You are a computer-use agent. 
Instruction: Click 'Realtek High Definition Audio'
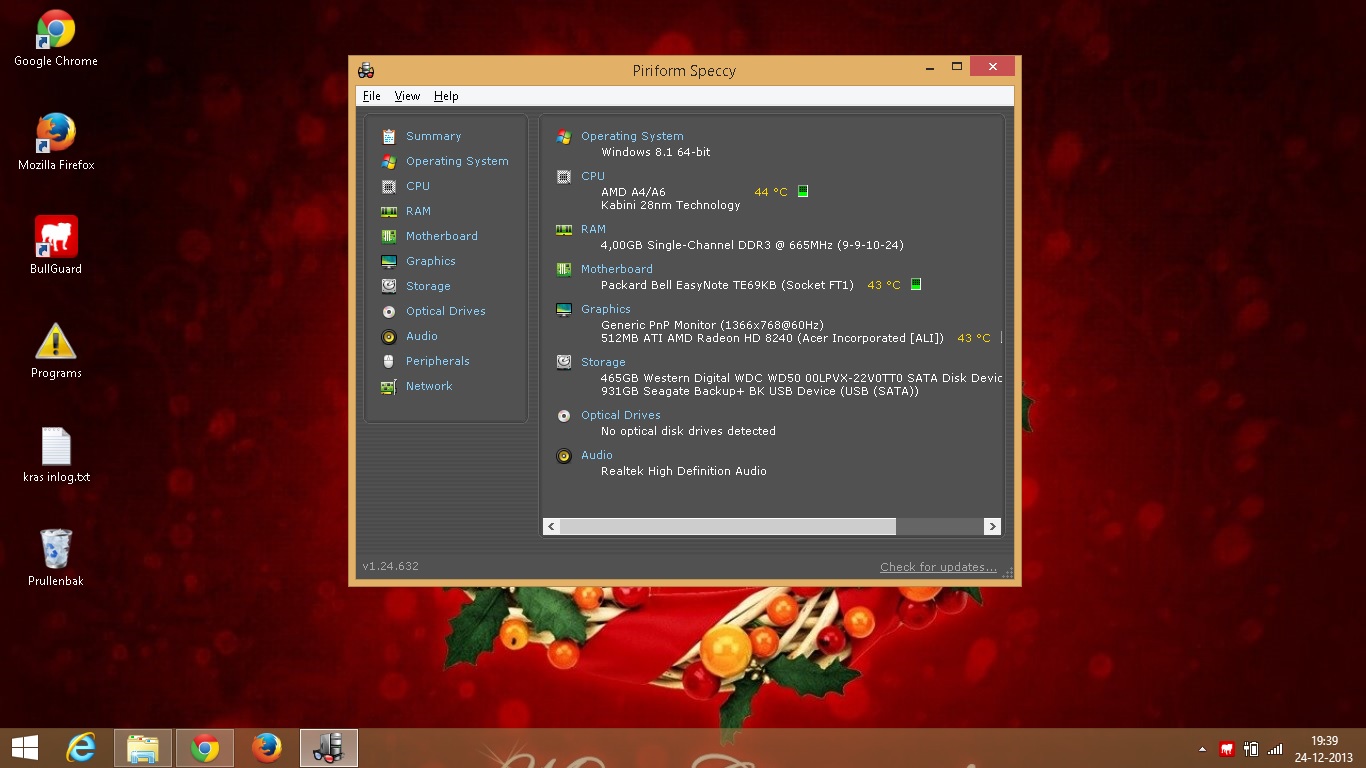pyautogui.click(x=684, y=471)
